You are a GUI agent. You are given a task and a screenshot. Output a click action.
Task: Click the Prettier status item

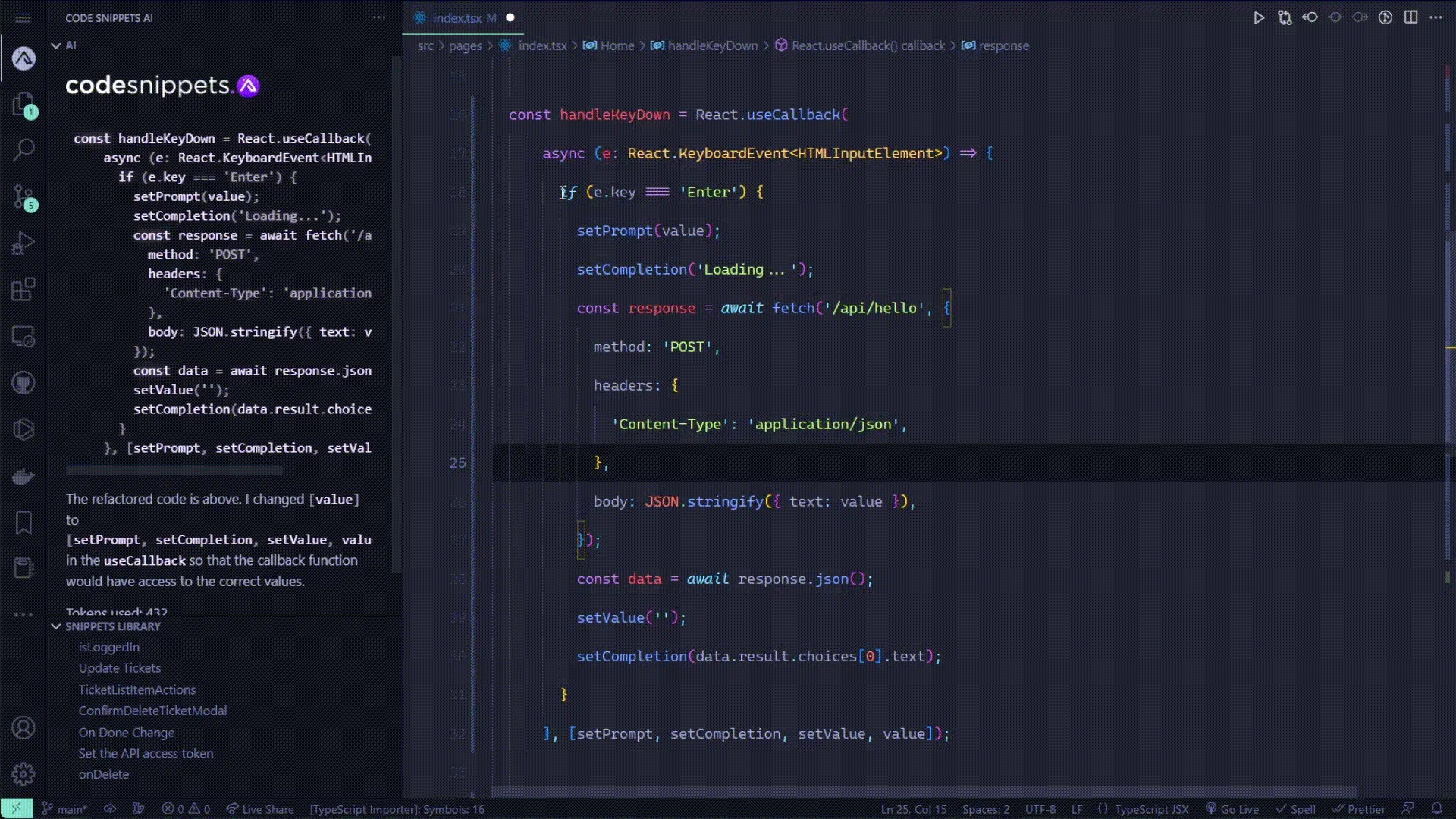coord(1358,809)
